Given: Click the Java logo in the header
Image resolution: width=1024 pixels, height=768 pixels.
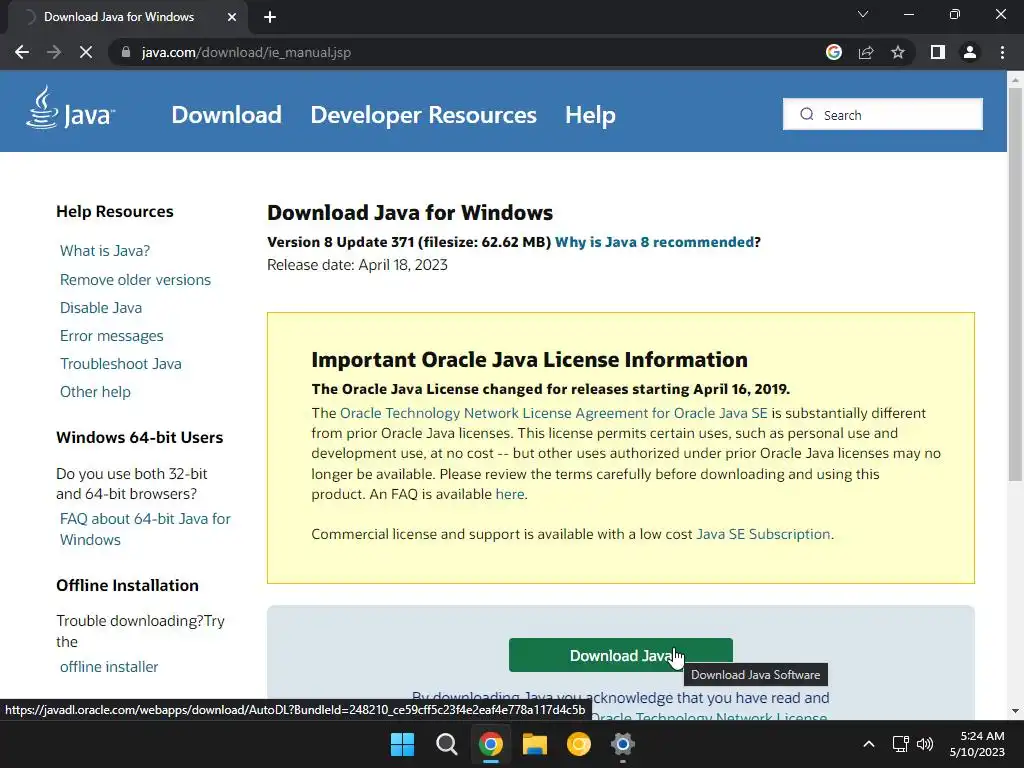Looking at the screenshot, I should point(71,108).
